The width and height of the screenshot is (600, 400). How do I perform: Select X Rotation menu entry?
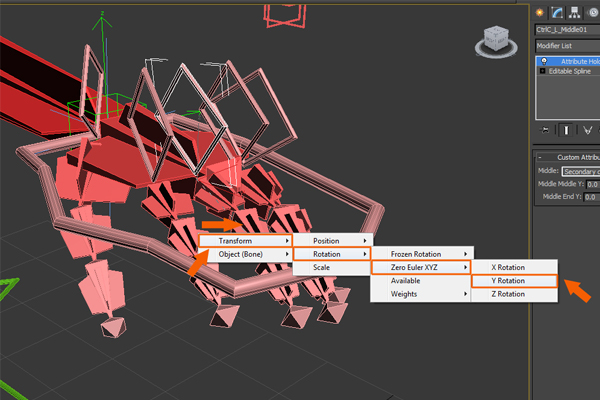point(514,268)
